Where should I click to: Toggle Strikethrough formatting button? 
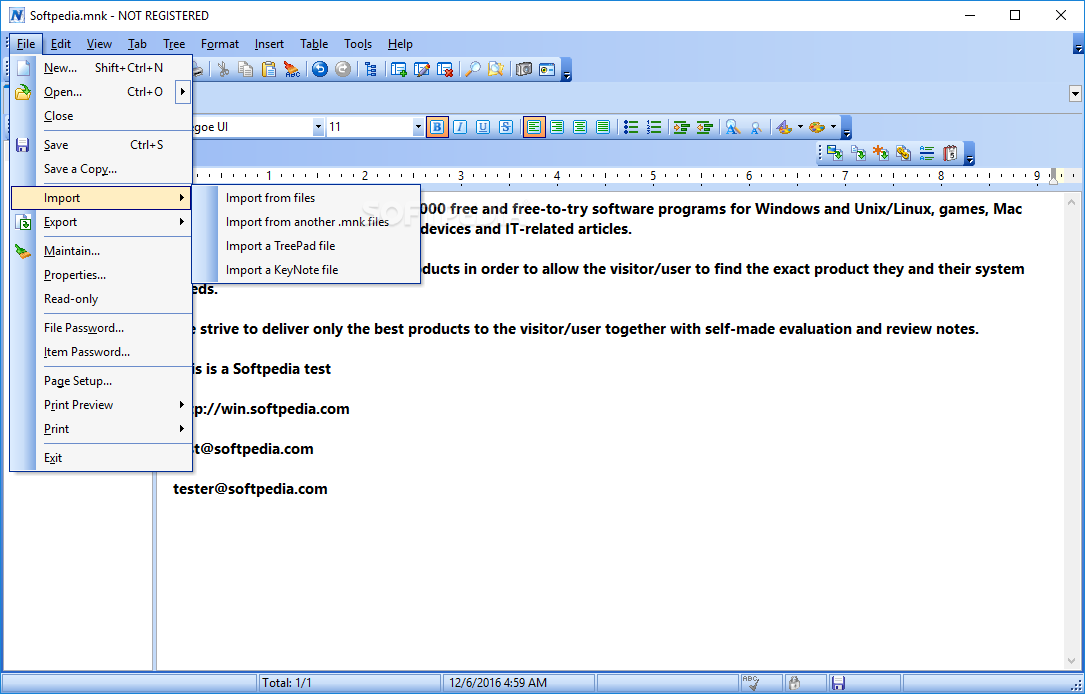pyautogui.click(x=507, y=127)
